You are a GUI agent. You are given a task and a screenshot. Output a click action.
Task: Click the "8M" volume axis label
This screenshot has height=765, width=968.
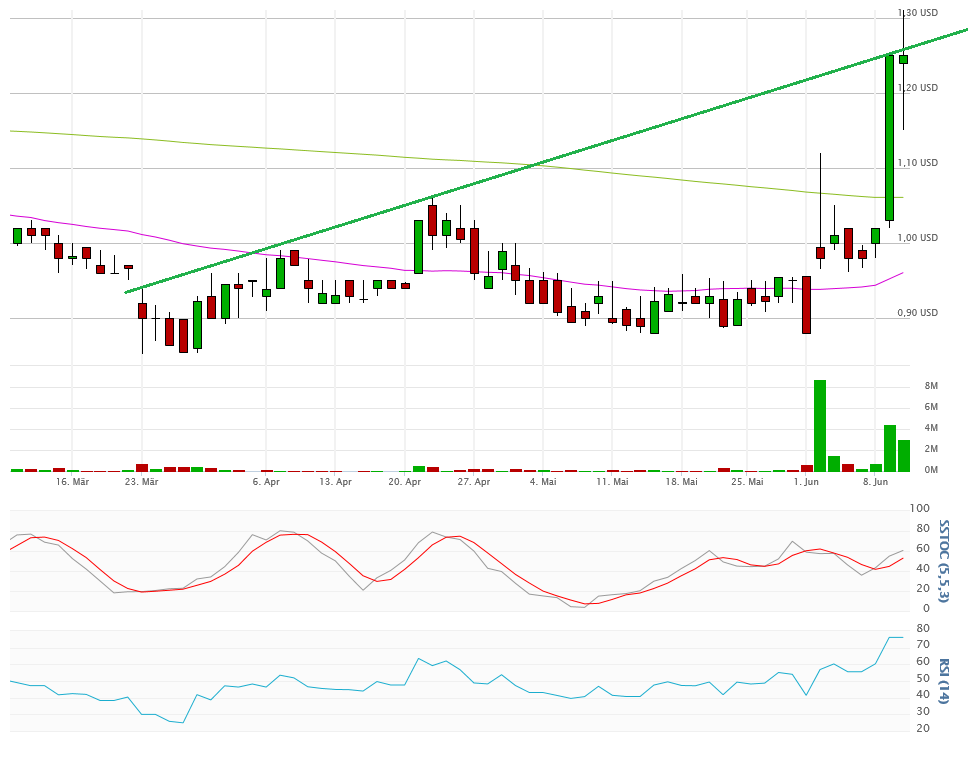tap(930, 386)
